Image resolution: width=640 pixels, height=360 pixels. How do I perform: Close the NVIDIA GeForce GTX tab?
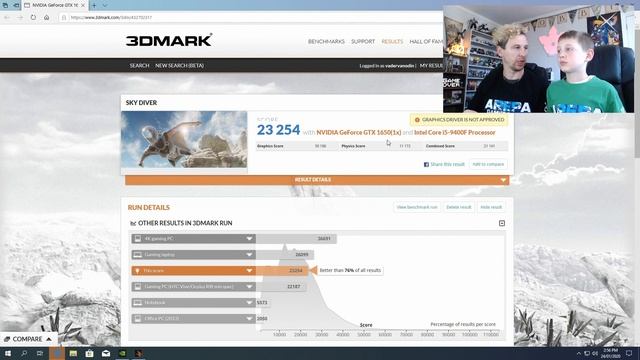[x=83, y=5]
